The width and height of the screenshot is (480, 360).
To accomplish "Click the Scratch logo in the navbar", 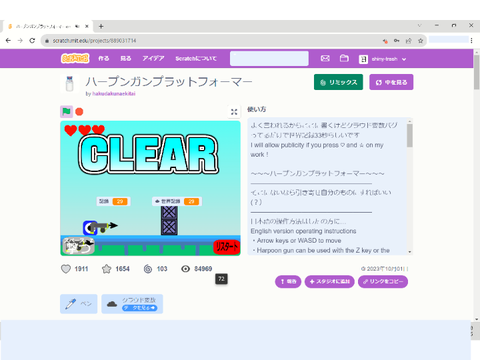I will [75, 58].
